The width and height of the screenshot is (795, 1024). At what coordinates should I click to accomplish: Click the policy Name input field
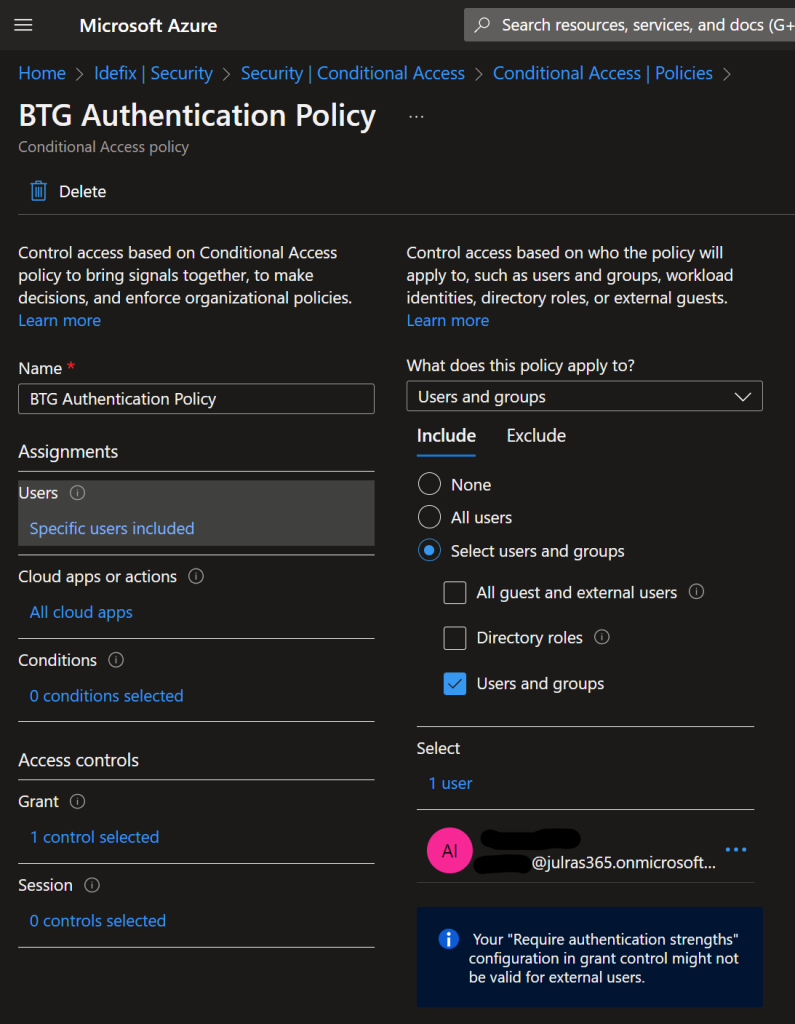[x=196, y=398]
